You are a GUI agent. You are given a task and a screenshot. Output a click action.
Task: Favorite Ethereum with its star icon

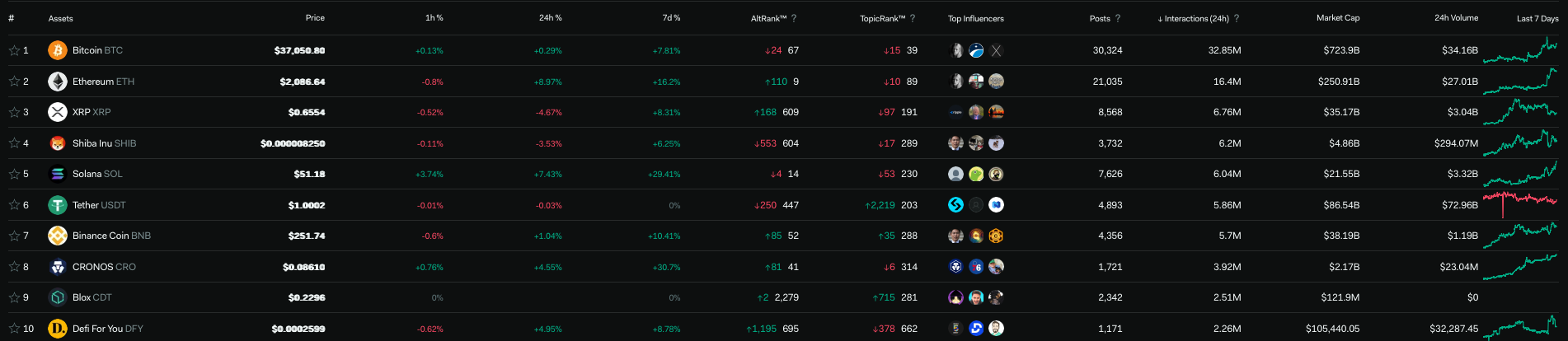14,82
